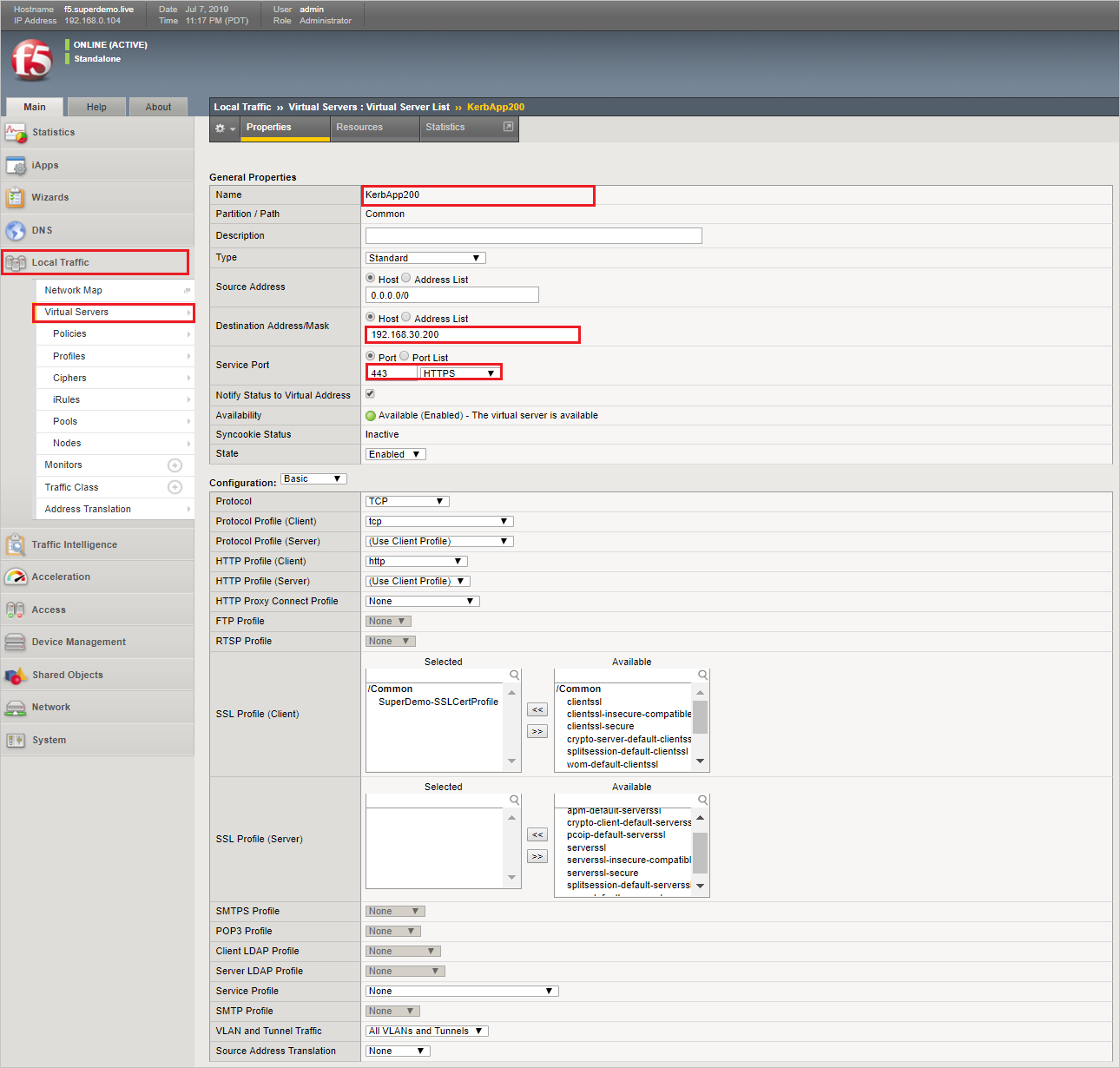Screen dimensions: 1120x1068
Task: Open the Acceleration gauge icon
Action: point(16,577)
